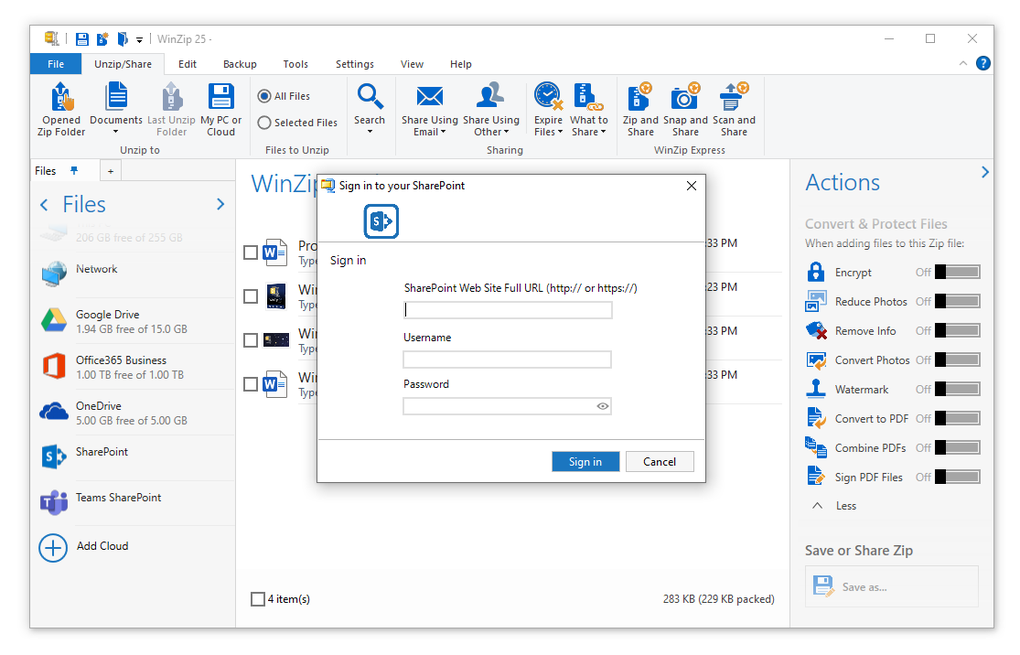Click the blue help question mark icon
Image resolution: width=1020 pixels, height=655 pixels.
[983, 64]
